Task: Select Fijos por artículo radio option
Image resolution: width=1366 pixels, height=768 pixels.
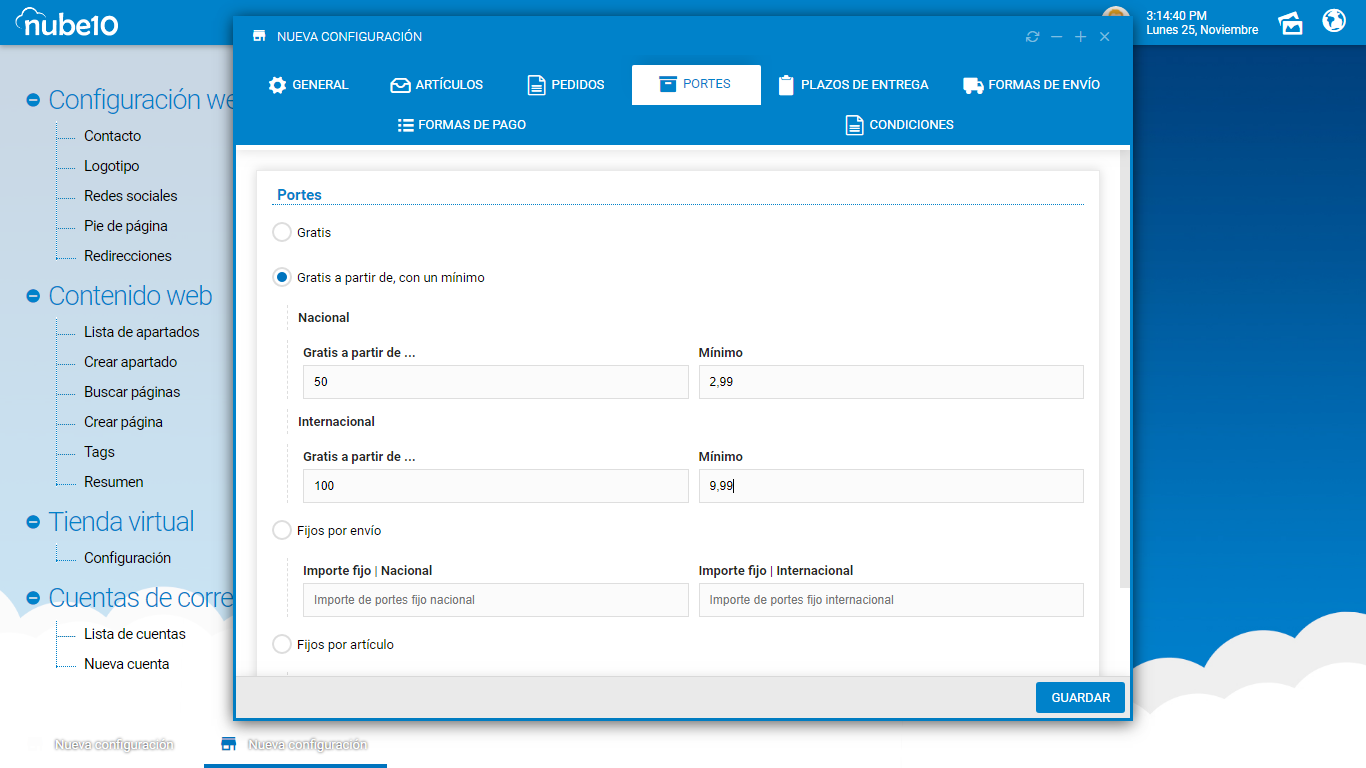Action: (282, 645)
